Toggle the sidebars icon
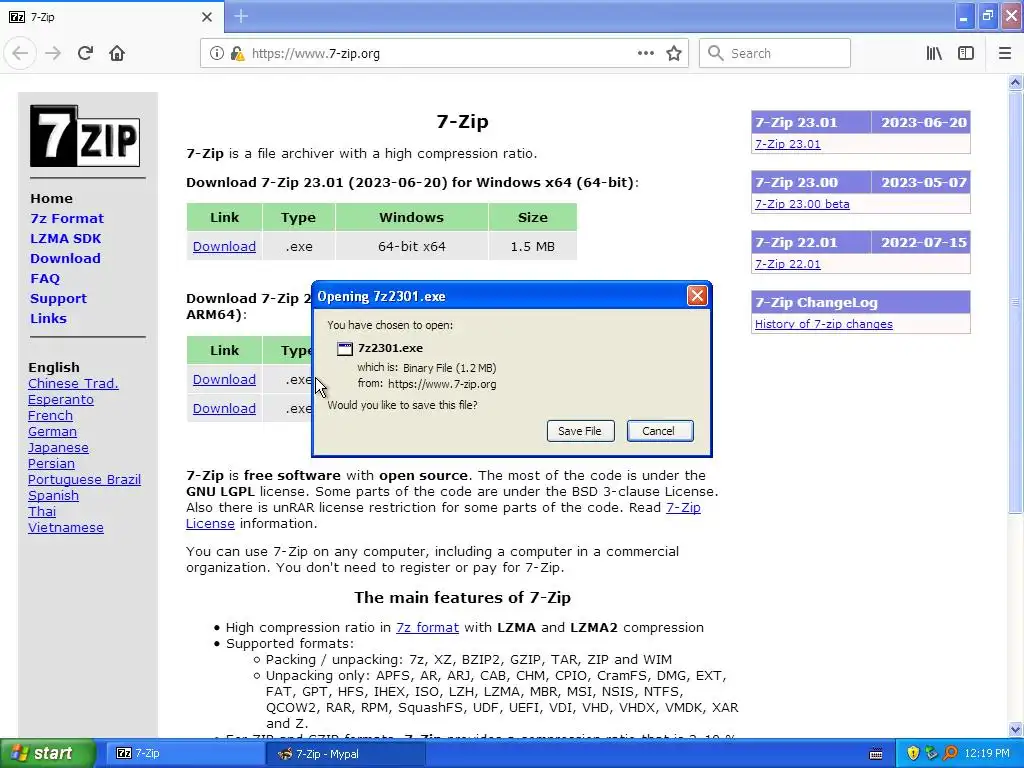Screen dimensions: 1024x768 (x=966, y=54)
